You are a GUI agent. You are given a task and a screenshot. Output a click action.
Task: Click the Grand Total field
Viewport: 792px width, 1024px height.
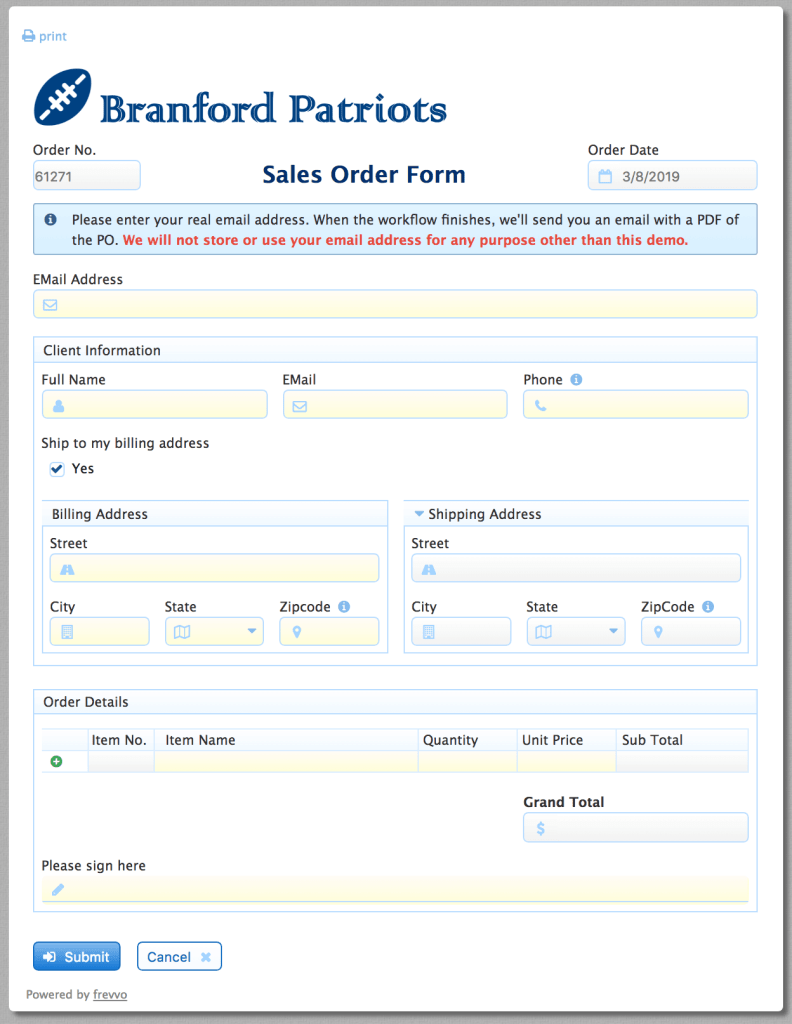coord(636,827)
